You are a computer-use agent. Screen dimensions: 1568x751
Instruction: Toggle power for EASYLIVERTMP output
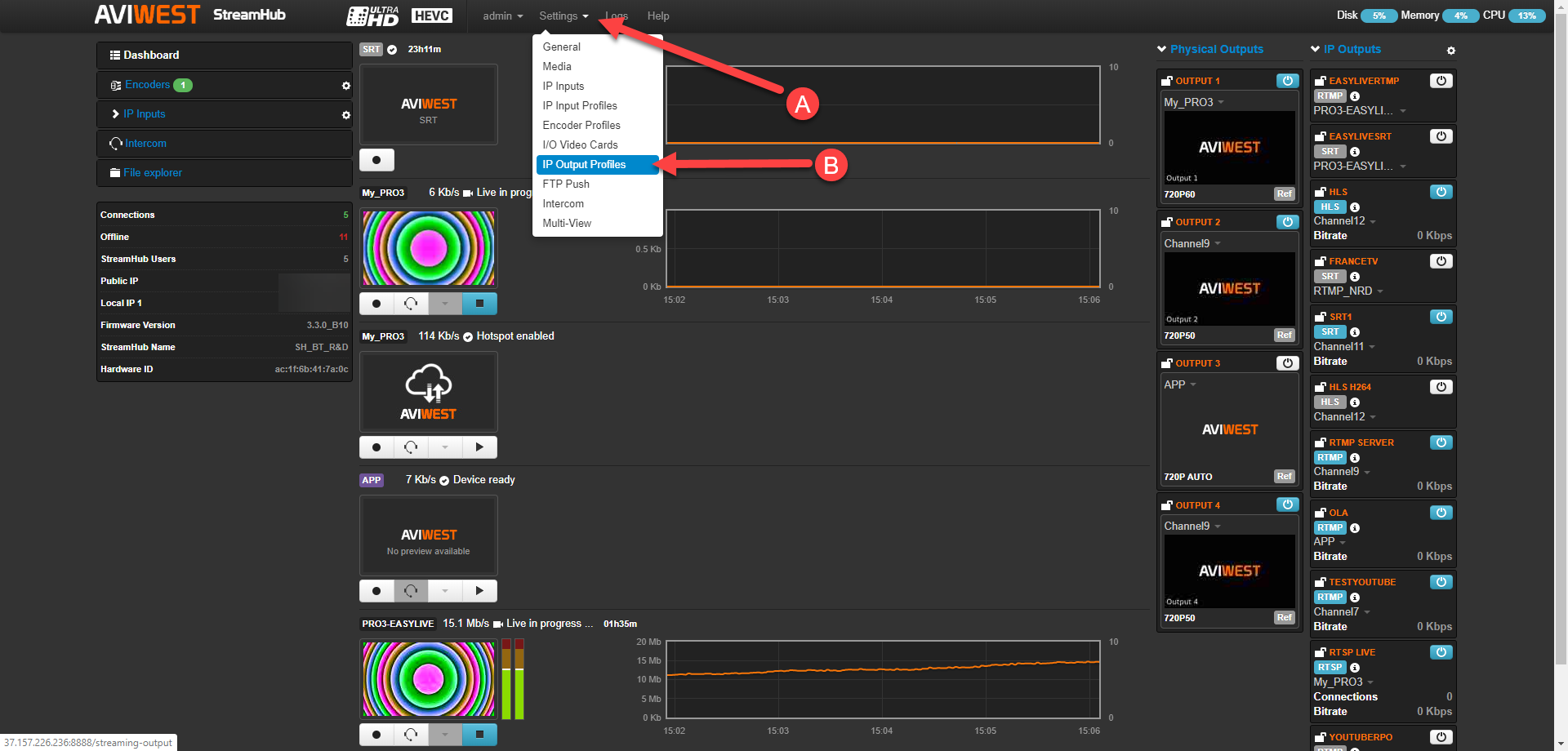[x=1441, y=81]
